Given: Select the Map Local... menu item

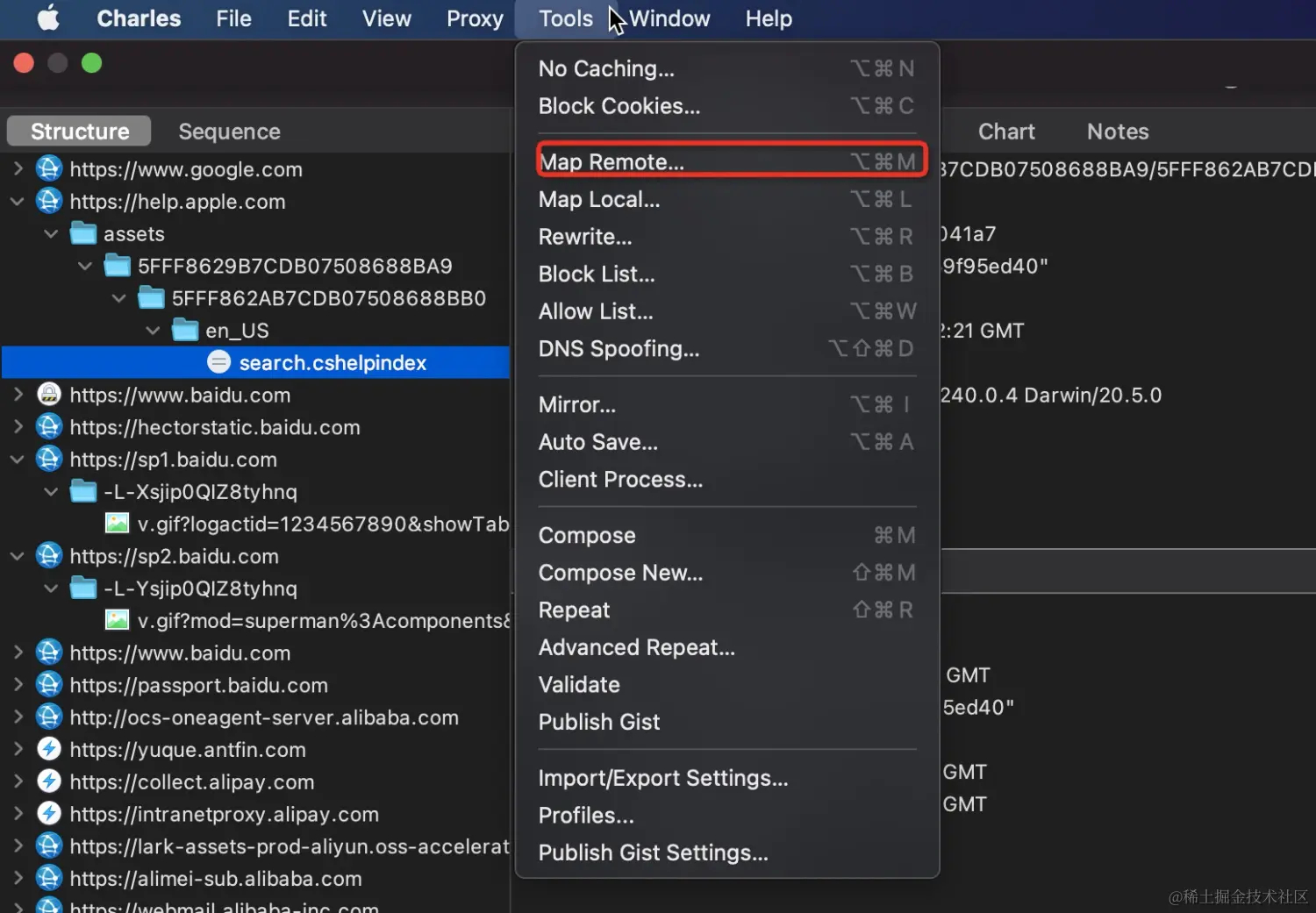Looking at the screenshot, I should (x=727, y=199).
